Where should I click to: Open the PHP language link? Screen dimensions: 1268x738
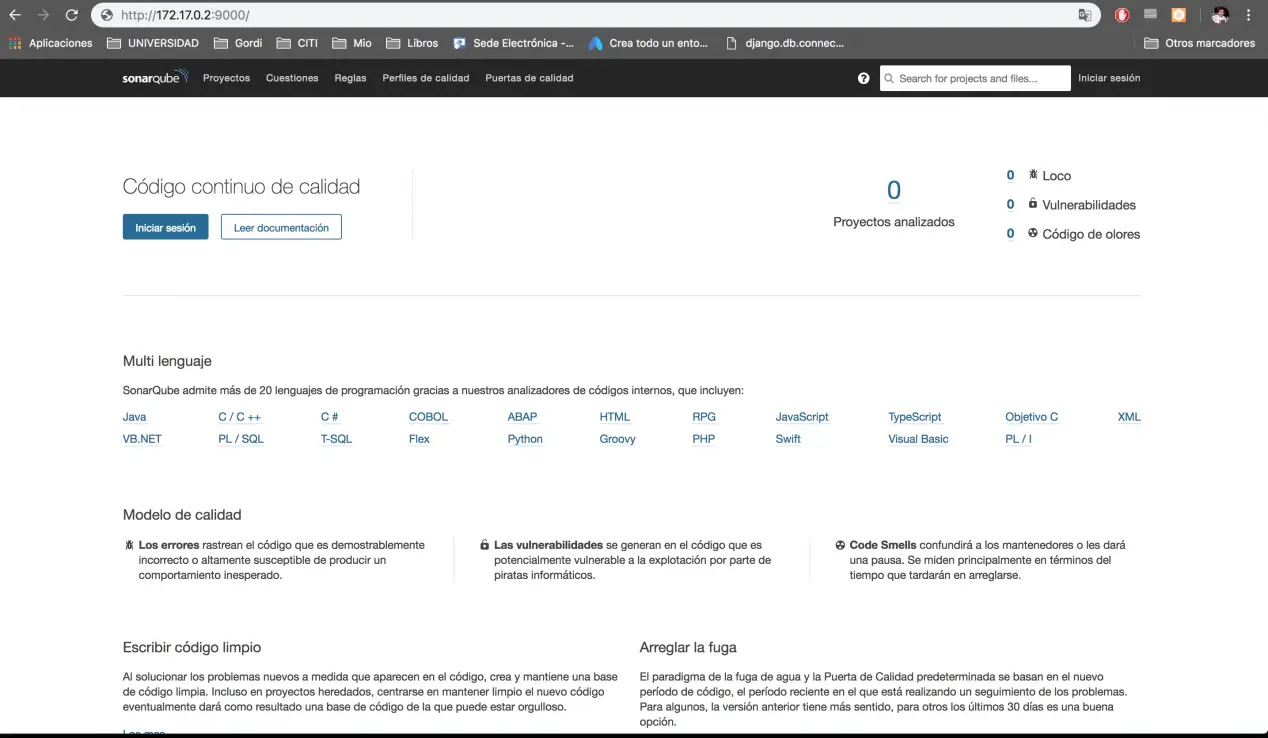703,439
